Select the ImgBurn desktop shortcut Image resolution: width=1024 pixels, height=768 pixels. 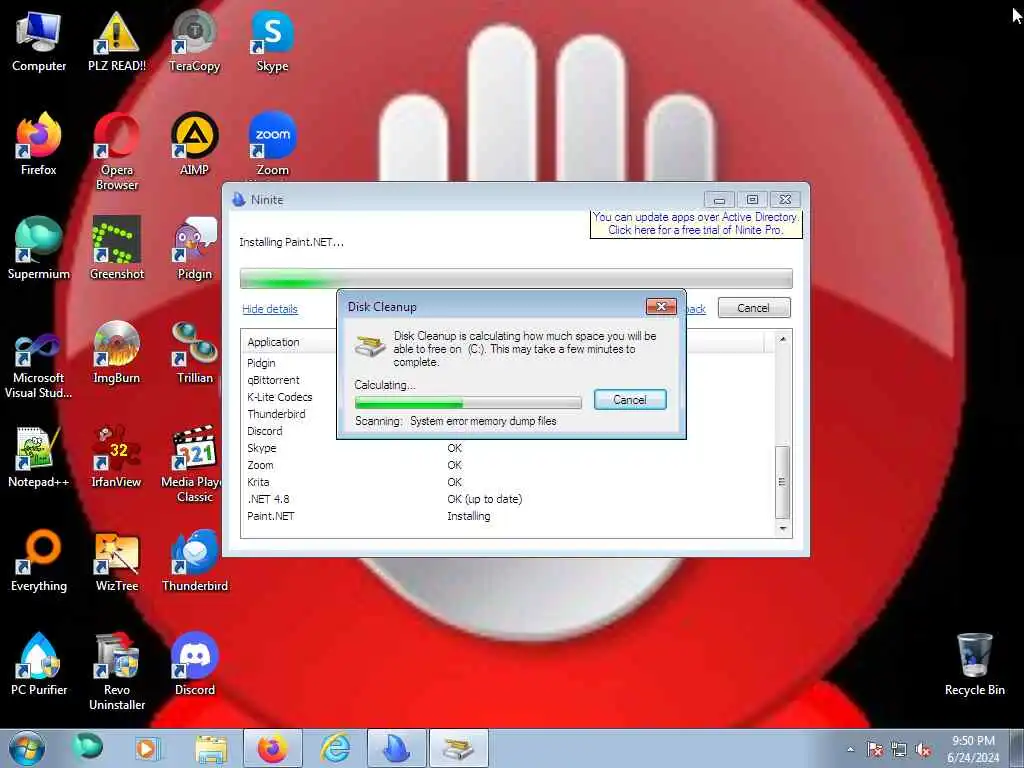click(x=117, y=353)
